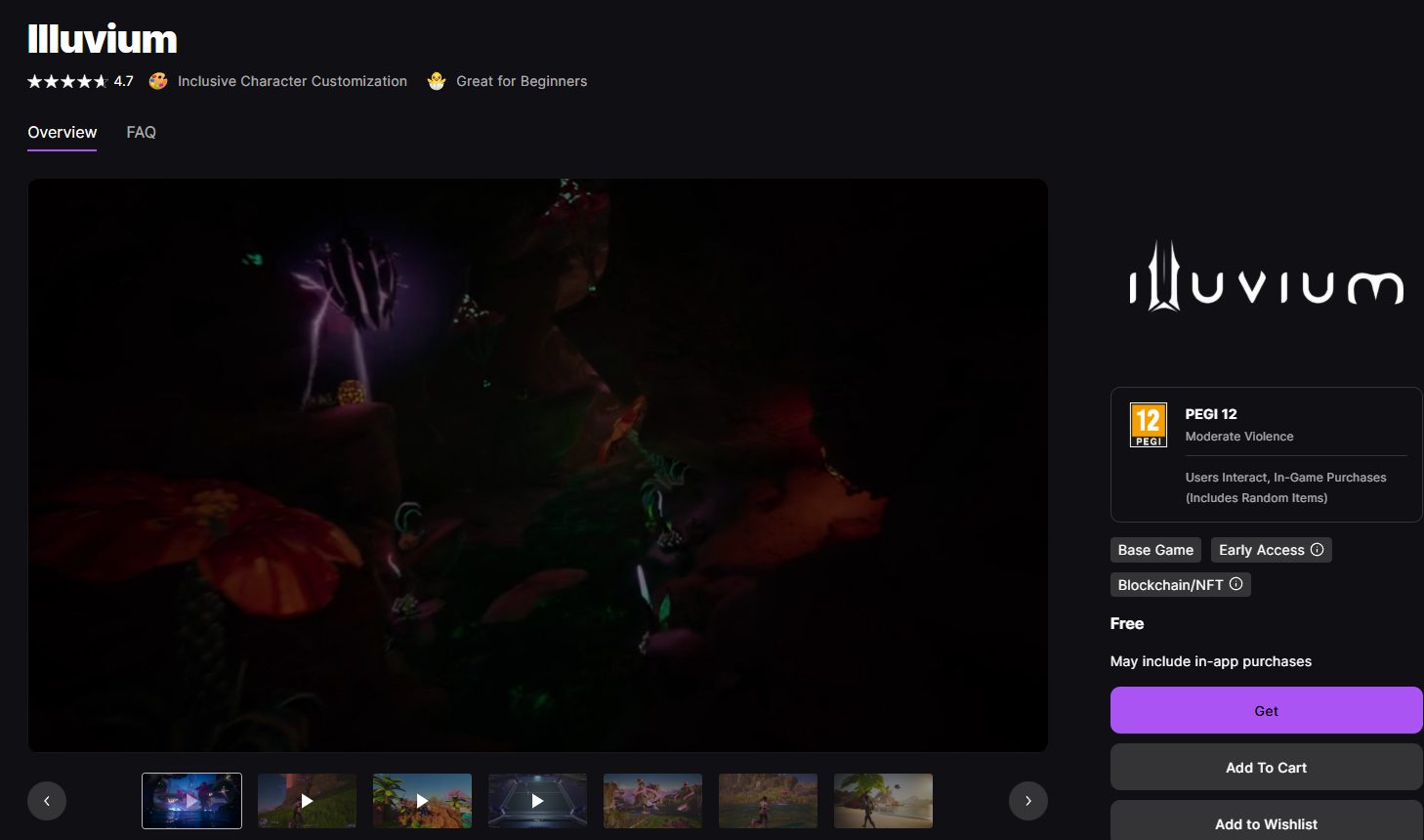Click the Great for Beginners chick icon

tap(437, 81)
